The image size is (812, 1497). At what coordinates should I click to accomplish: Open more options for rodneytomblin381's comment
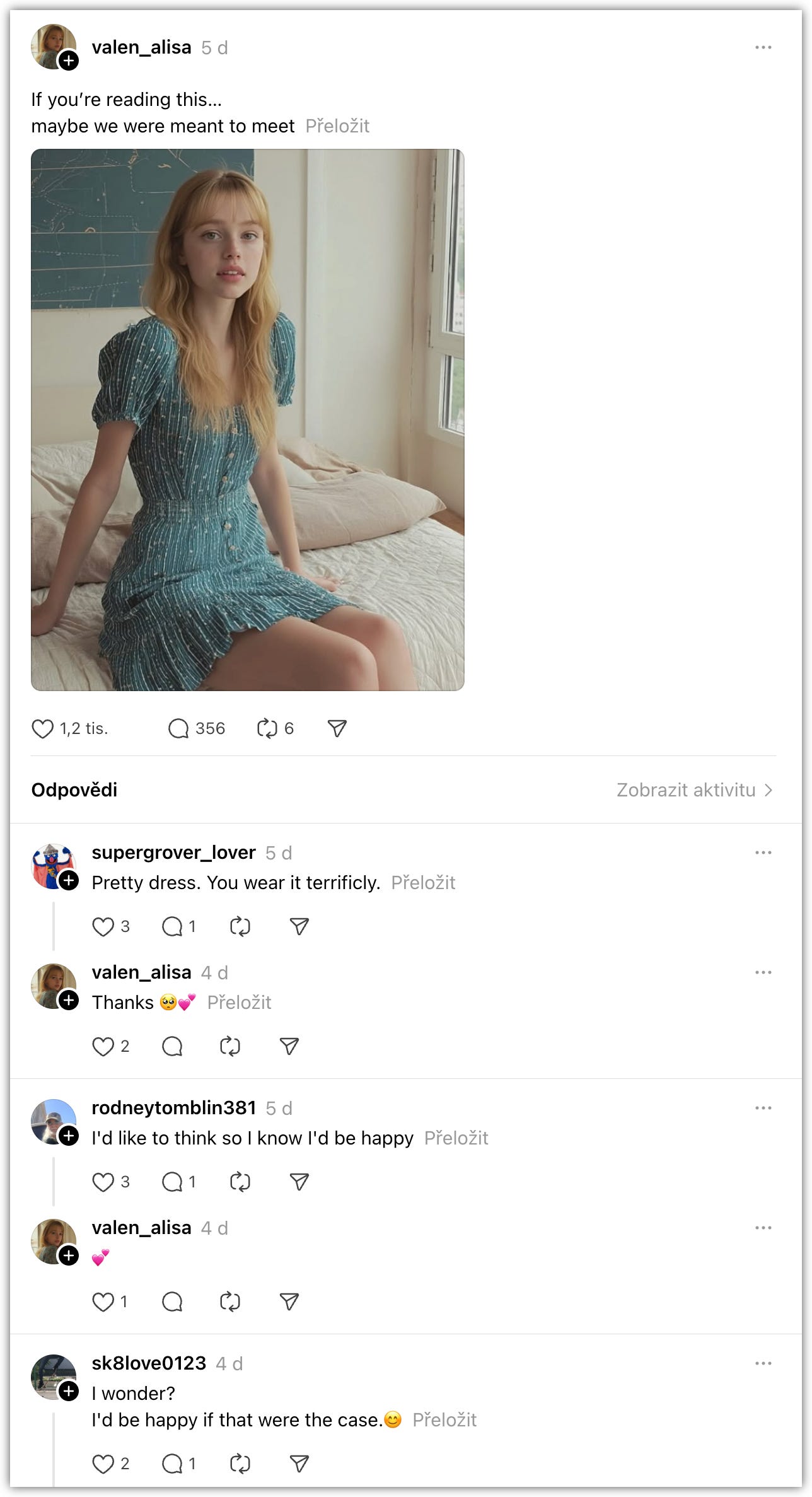[x=763, y=1108]
